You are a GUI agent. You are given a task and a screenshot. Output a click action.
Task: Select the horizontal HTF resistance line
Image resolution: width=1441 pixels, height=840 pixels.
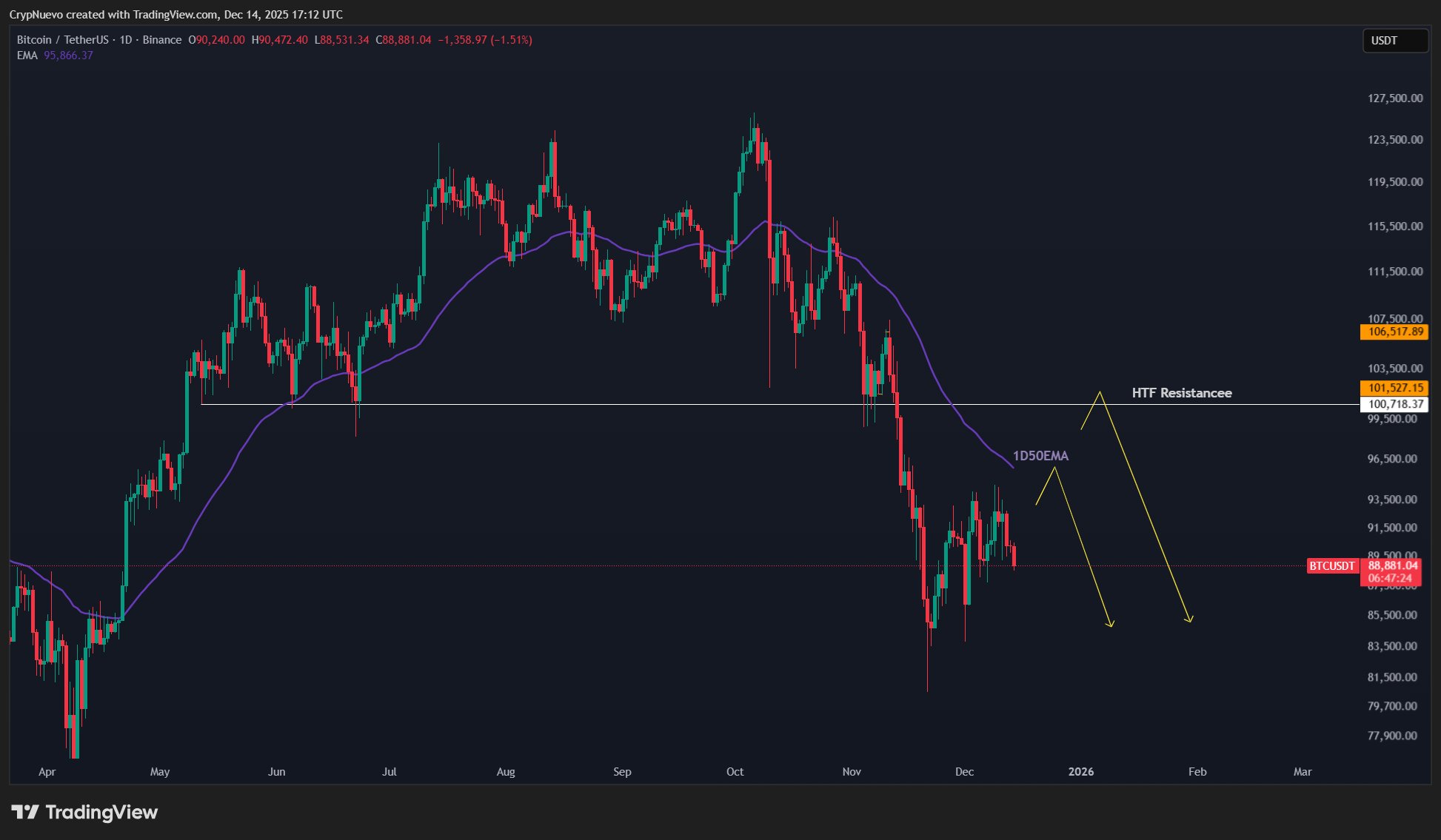coord(592,404)
